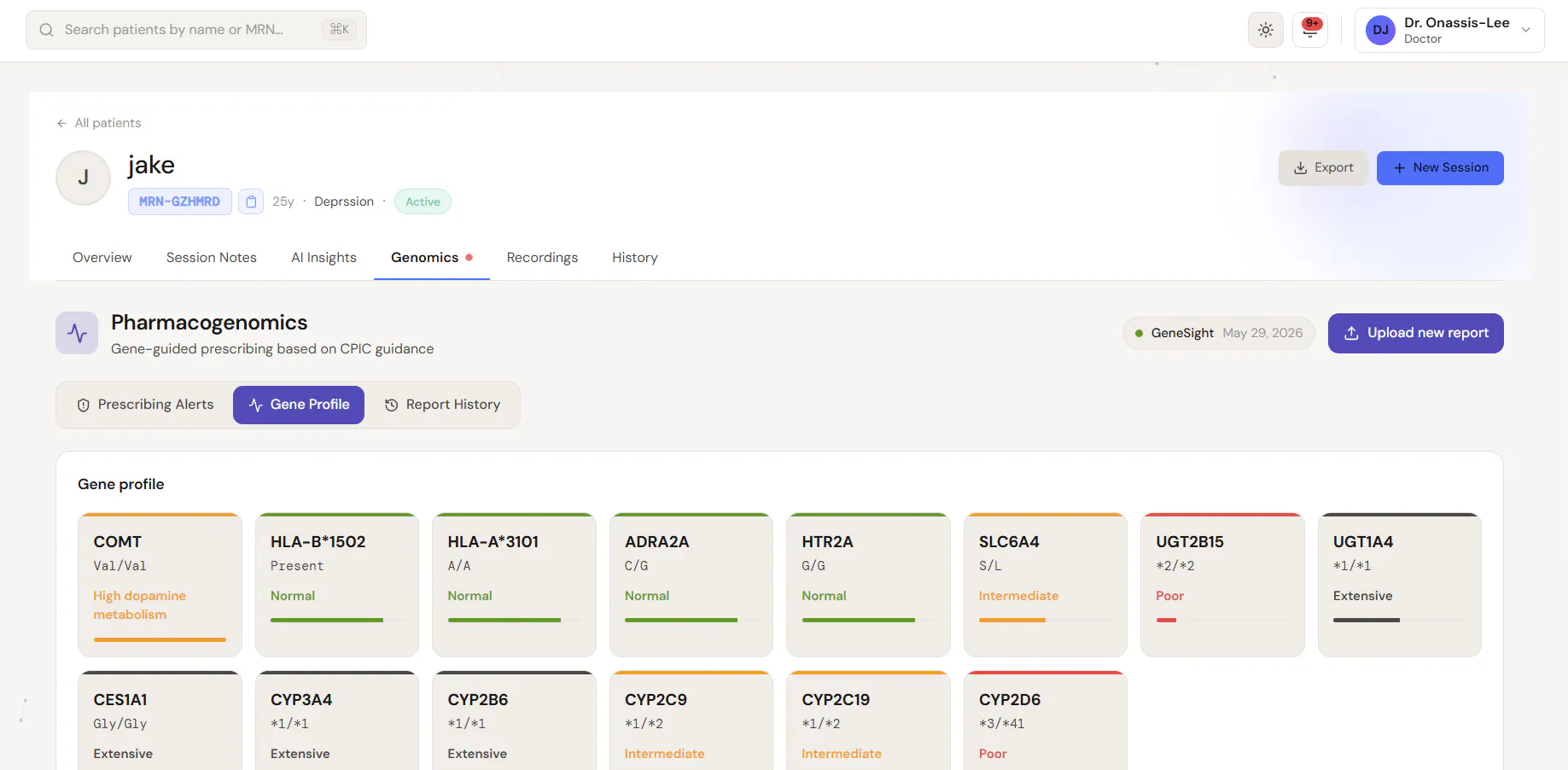Image resolution: width=1568 pixels, height=770 pixels.
Task: Open the UGT2B15 gene card
Action: coord(1222,585)
